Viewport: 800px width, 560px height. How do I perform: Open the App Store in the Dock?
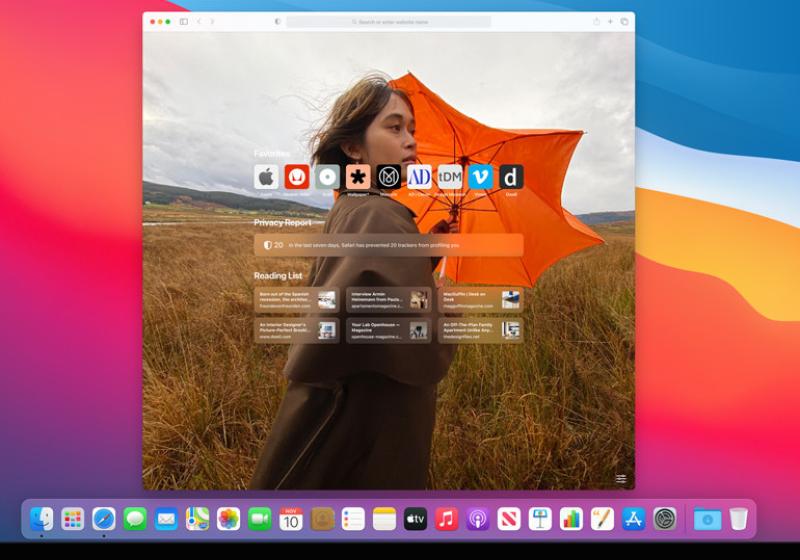coord(634,519)
